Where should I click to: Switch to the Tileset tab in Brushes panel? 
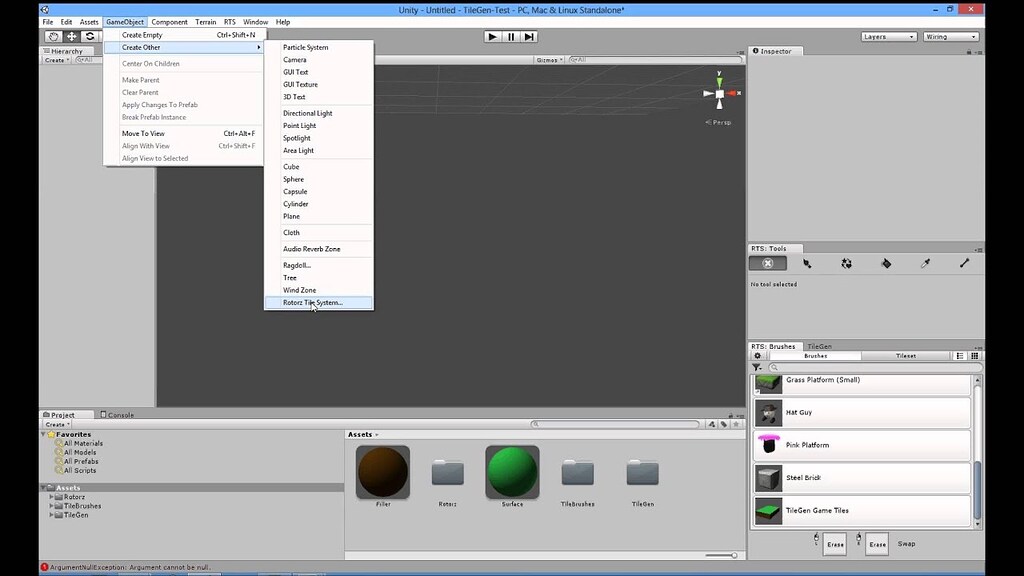(x=905, y=356)
